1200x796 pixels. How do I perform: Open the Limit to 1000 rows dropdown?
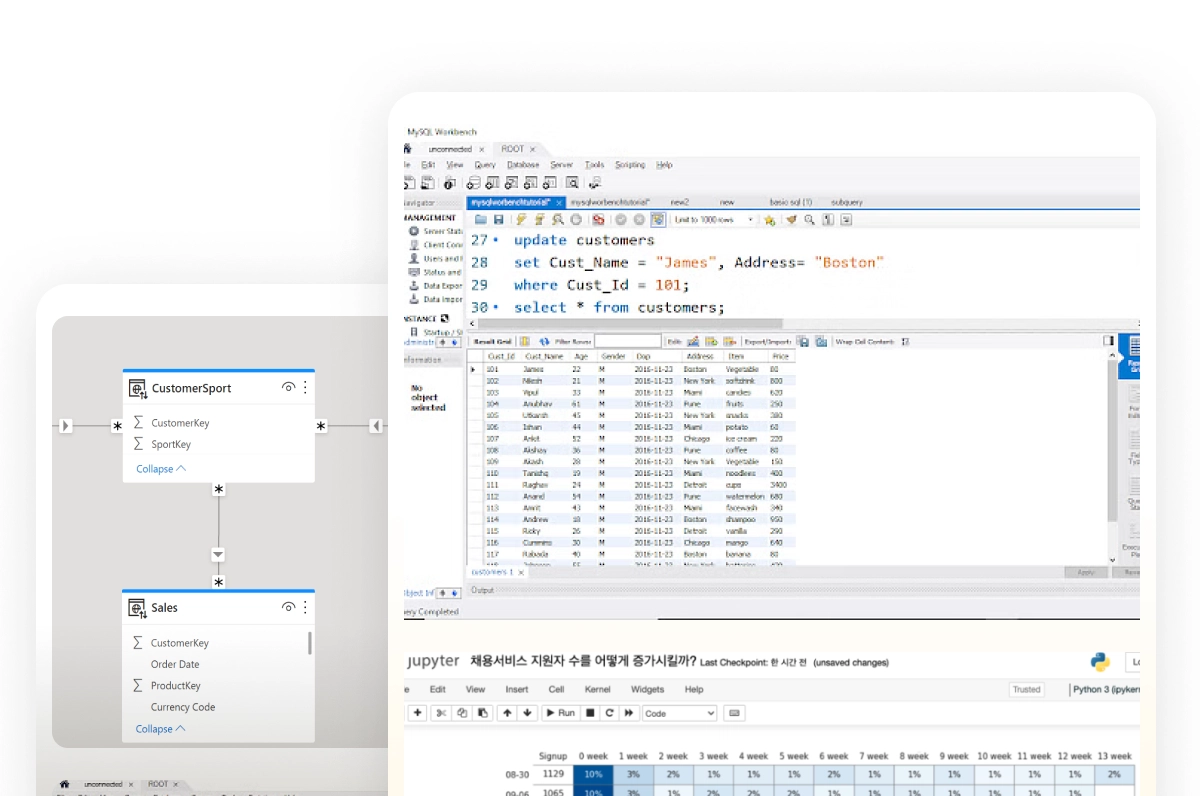coord(714,220)
